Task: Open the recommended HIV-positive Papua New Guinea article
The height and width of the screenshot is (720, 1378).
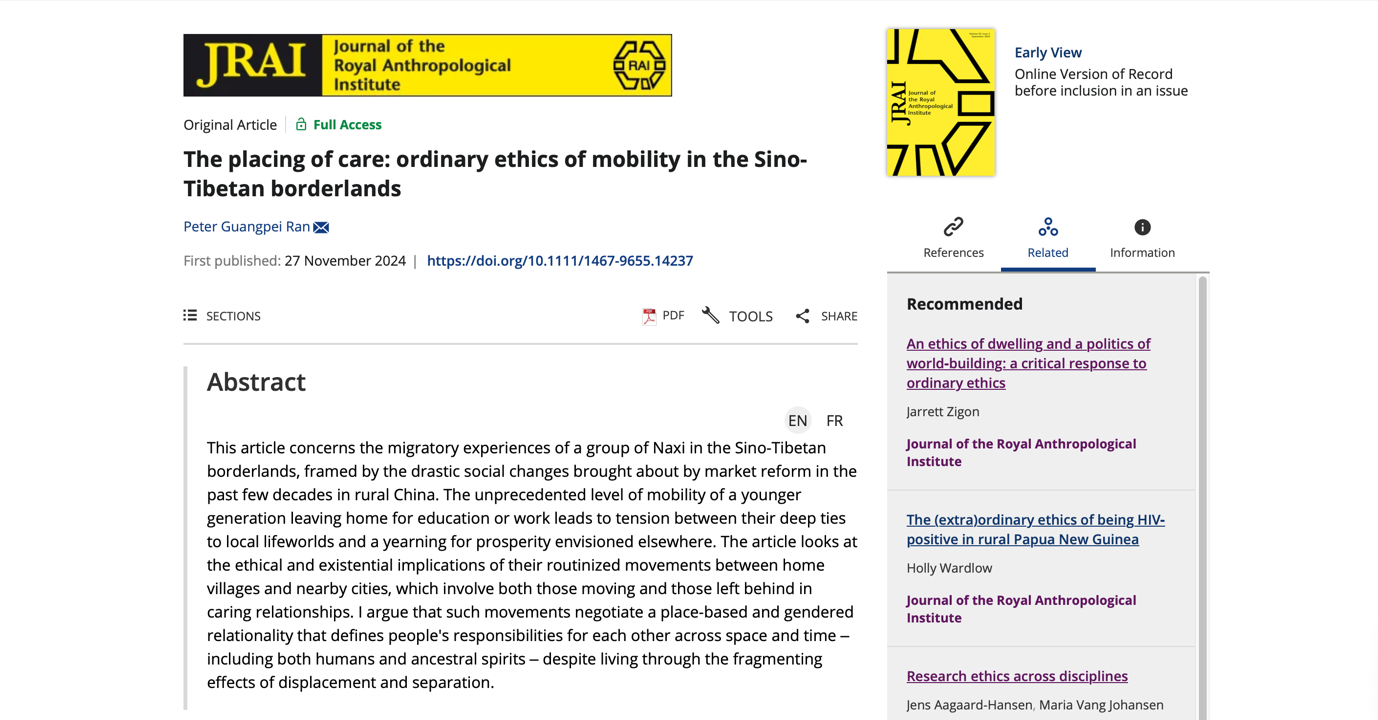Action: tap(1035, 529)
